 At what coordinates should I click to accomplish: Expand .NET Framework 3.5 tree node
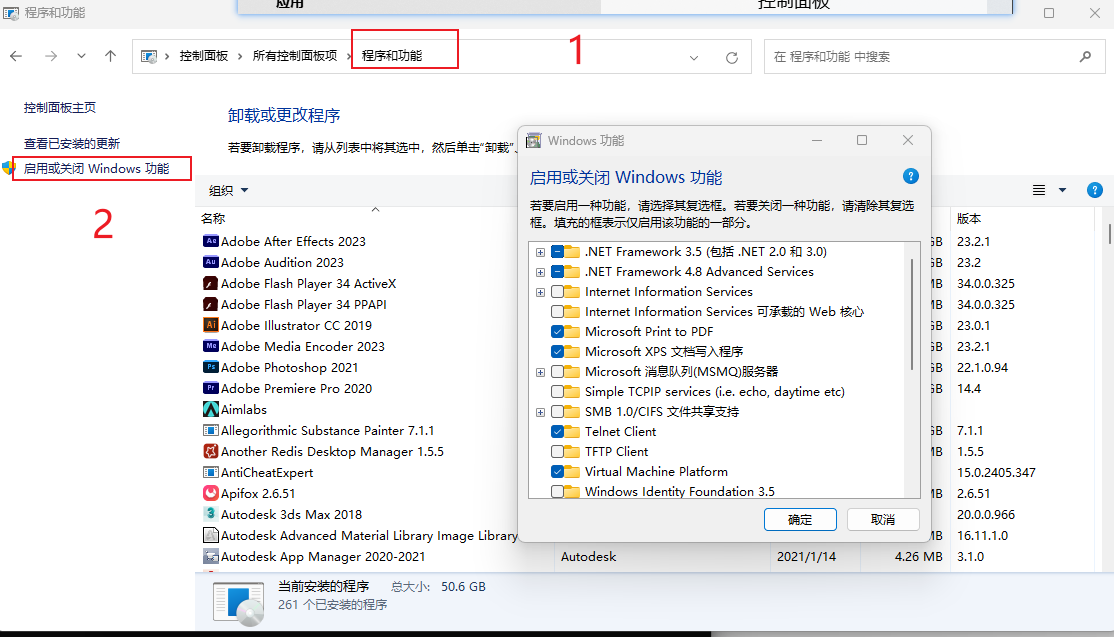(x=541, y=252)
